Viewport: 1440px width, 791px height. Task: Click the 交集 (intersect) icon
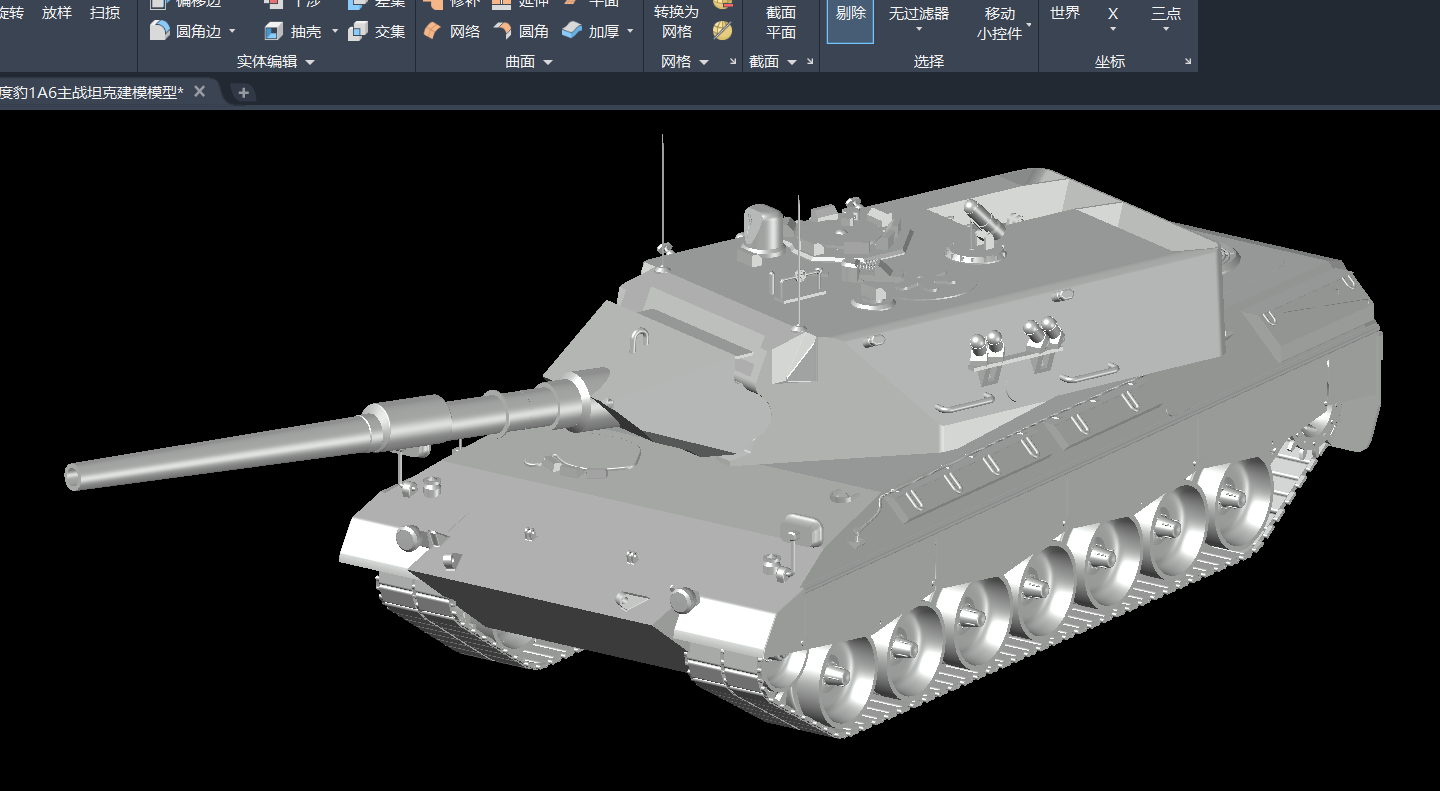click(x=358, y=31)
